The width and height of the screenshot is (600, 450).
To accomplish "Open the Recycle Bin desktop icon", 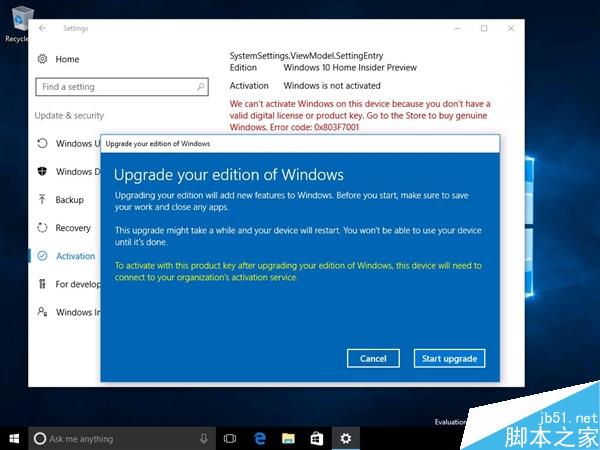I will [19, 25].
